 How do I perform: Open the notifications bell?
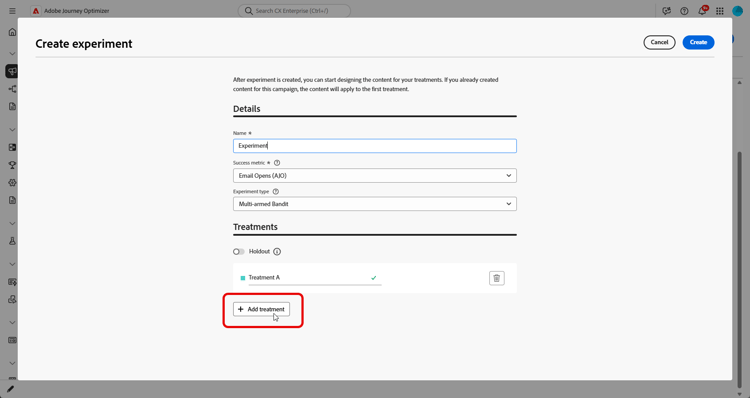[x=702, y=11]
